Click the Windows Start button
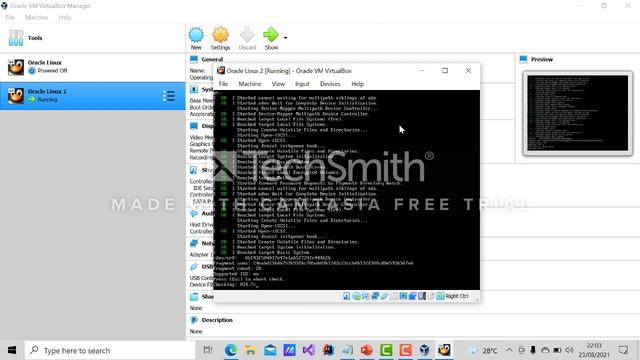 [x=12, y=350]
